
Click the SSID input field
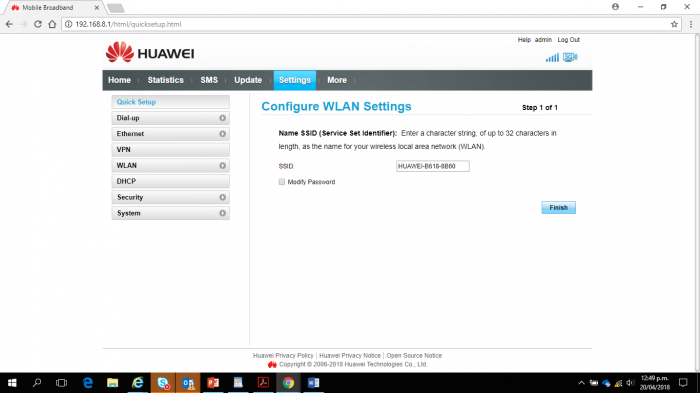point(433,166)
